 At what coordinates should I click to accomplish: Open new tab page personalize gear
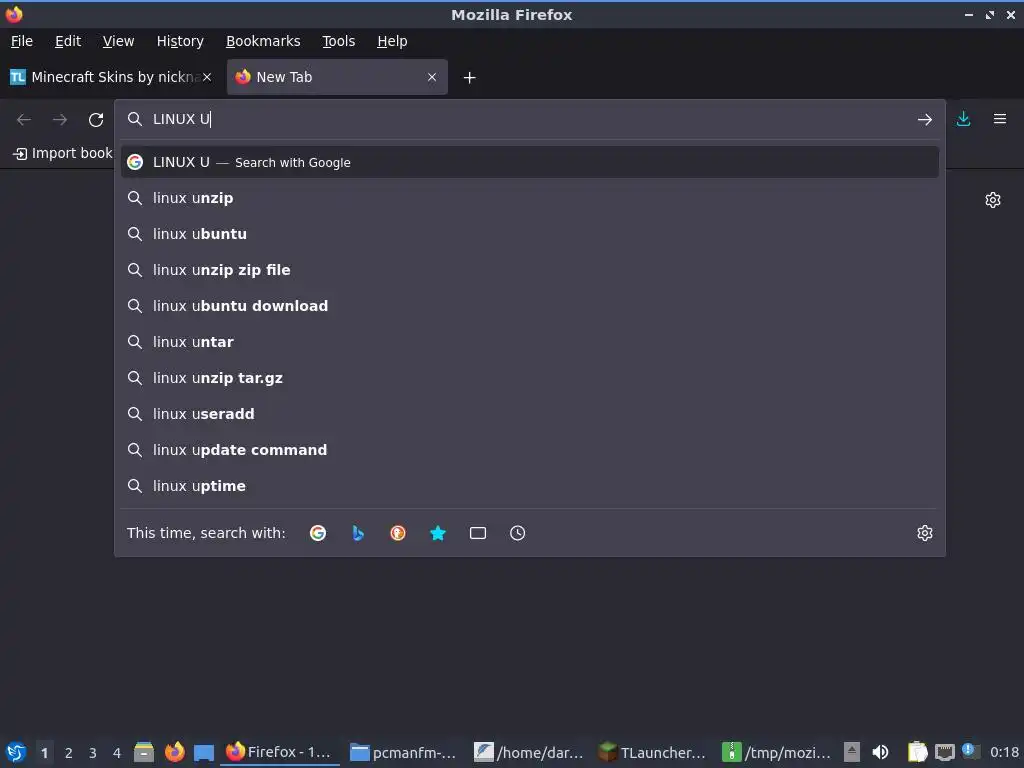(x=993, y=200)
